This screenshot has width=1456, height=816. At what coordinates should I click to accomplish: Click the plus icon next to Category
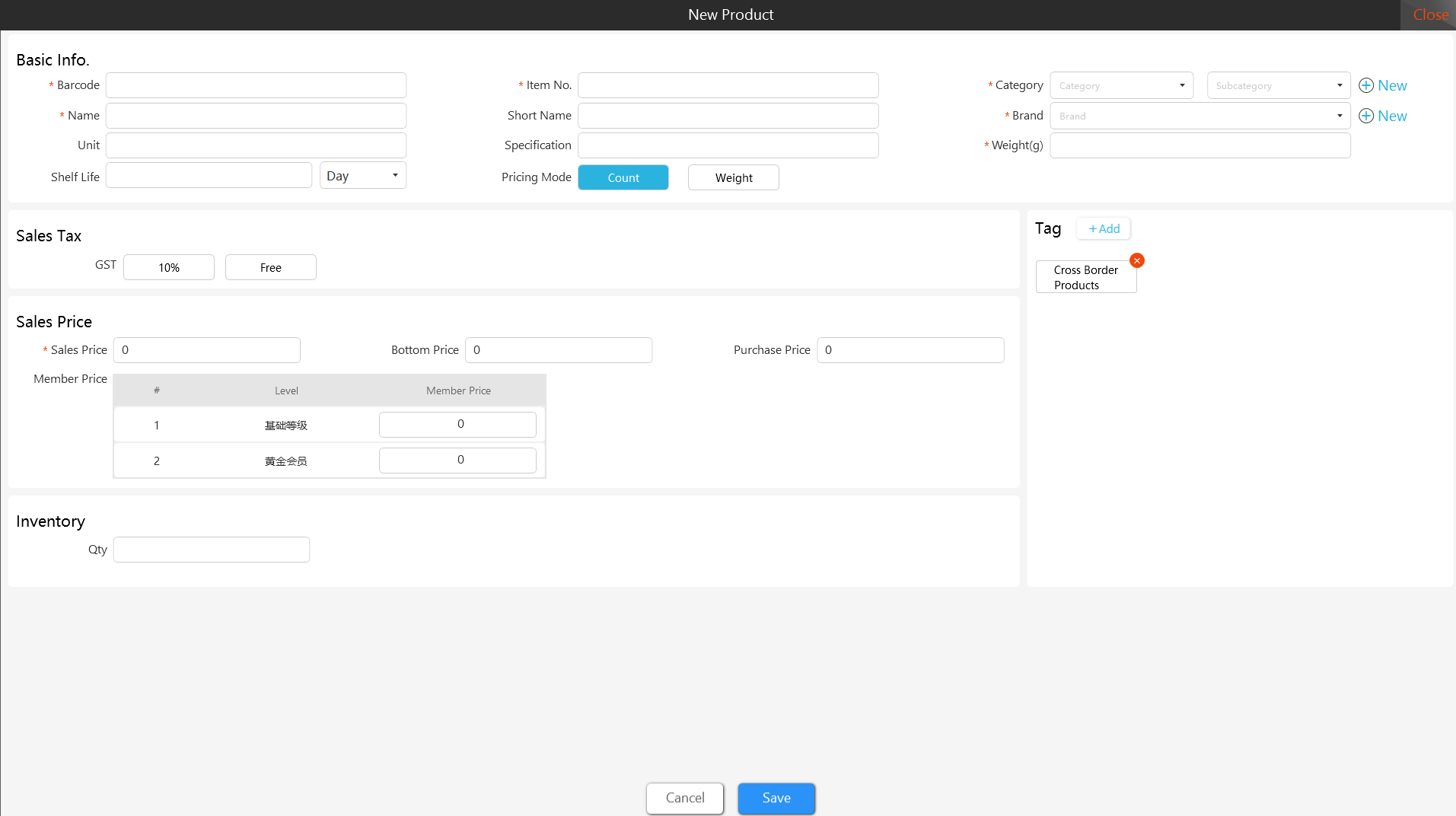(x=1366, y=85)
